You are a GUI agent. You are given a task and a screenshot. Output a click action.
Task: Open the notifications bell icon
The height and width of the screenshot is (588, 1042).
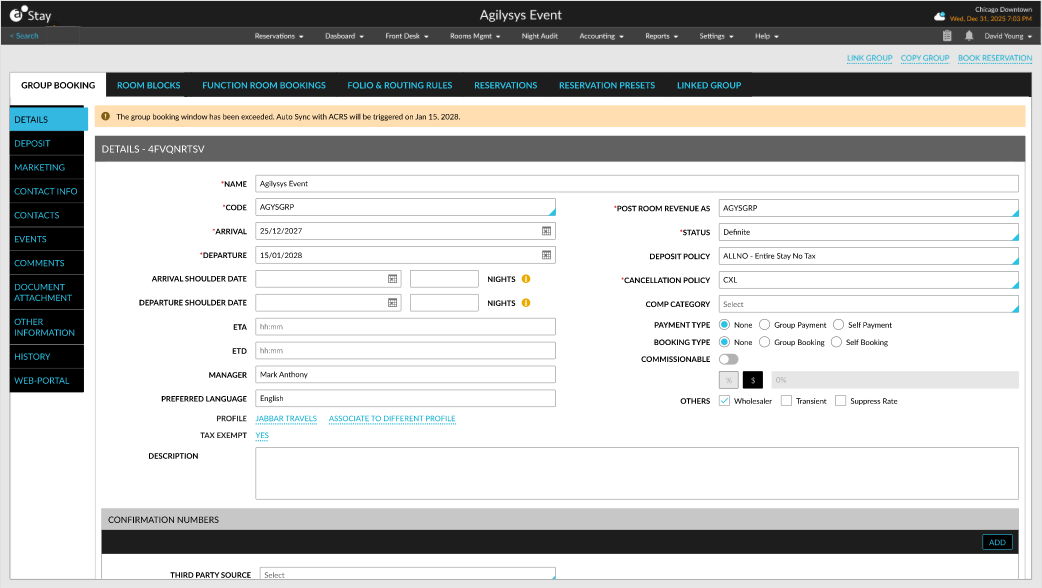969,36
